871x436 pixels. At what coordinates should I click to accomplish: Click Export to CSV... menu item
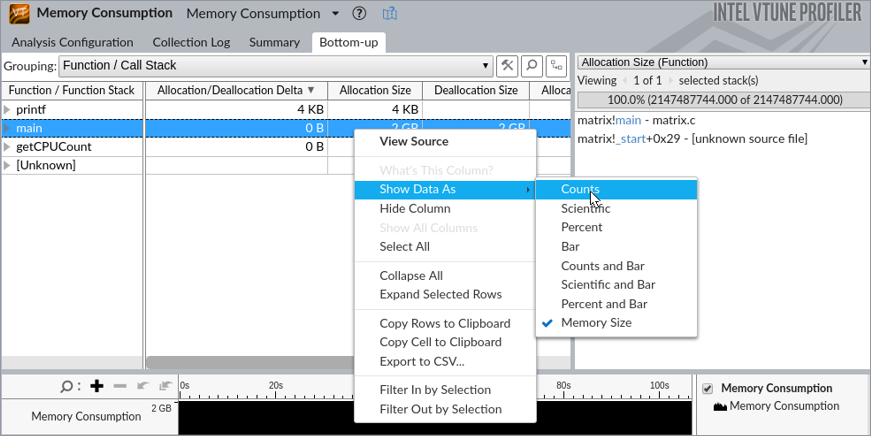[421, 361]
